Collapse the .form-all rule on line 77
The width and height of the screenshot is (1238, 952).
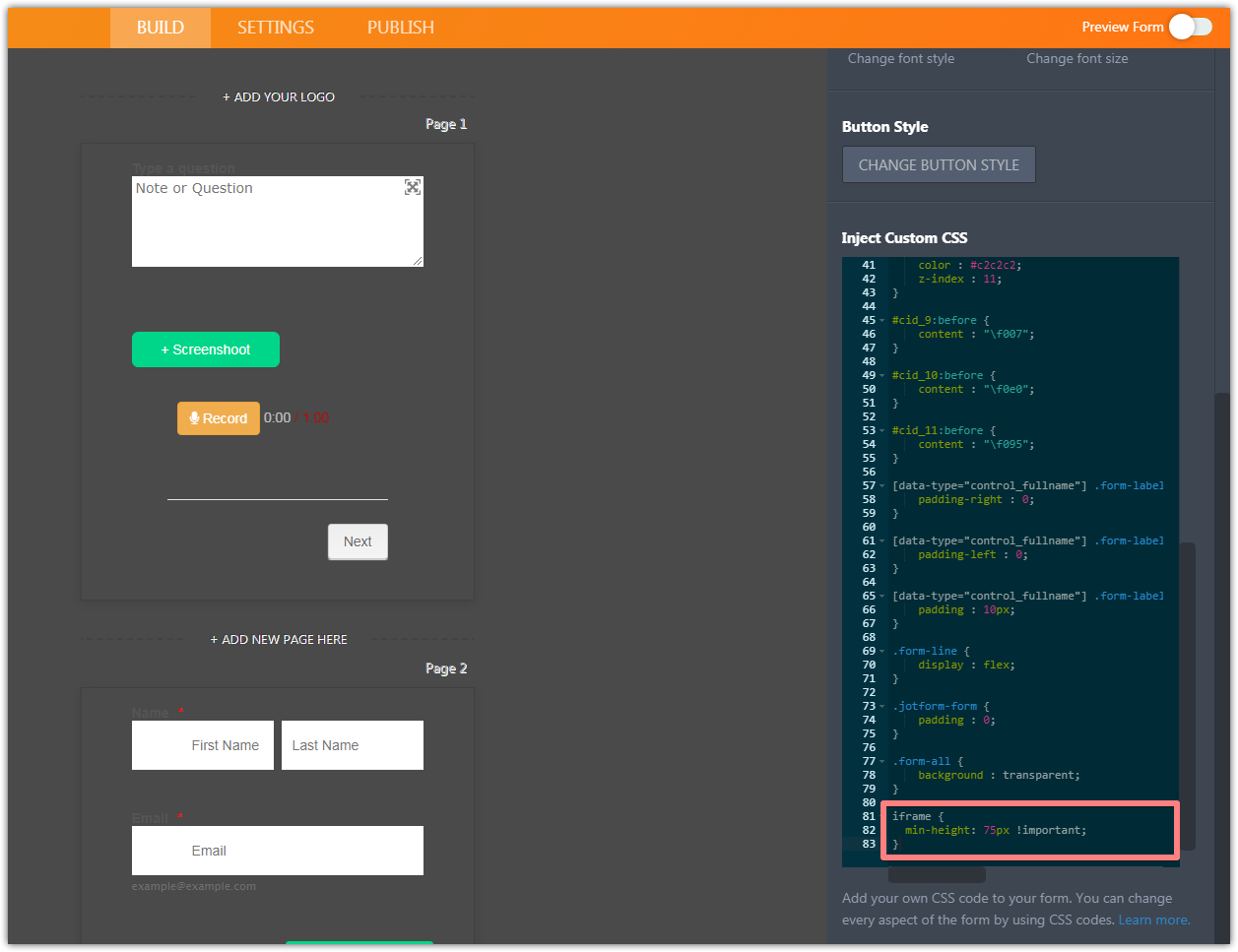coord(882,761)
